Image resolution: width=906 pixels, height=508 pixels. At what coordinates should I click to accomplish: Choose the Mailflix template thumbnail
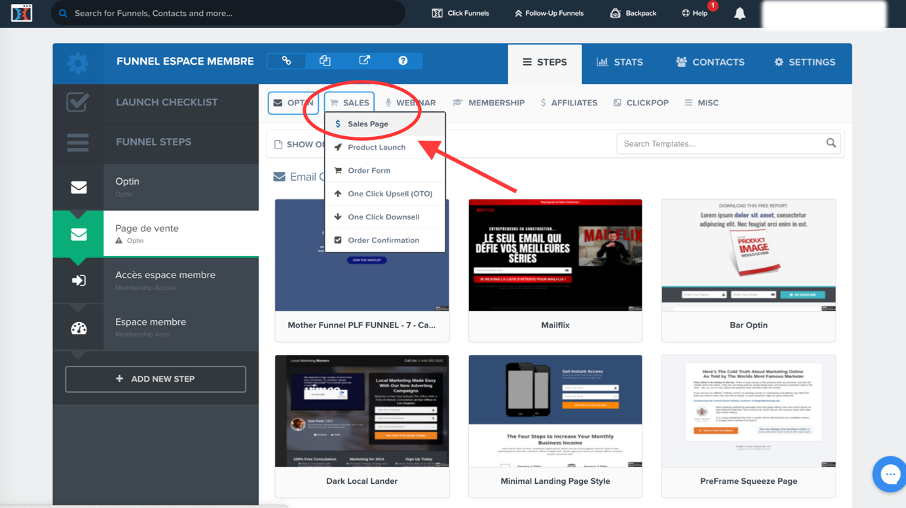(555, 255)
